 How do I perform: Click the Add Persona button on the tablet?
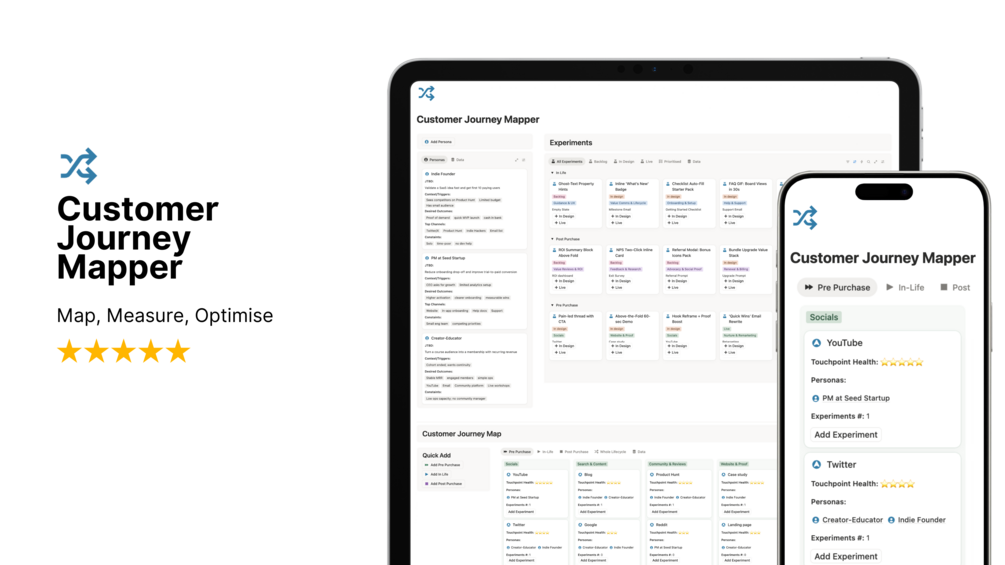(438, 142)
